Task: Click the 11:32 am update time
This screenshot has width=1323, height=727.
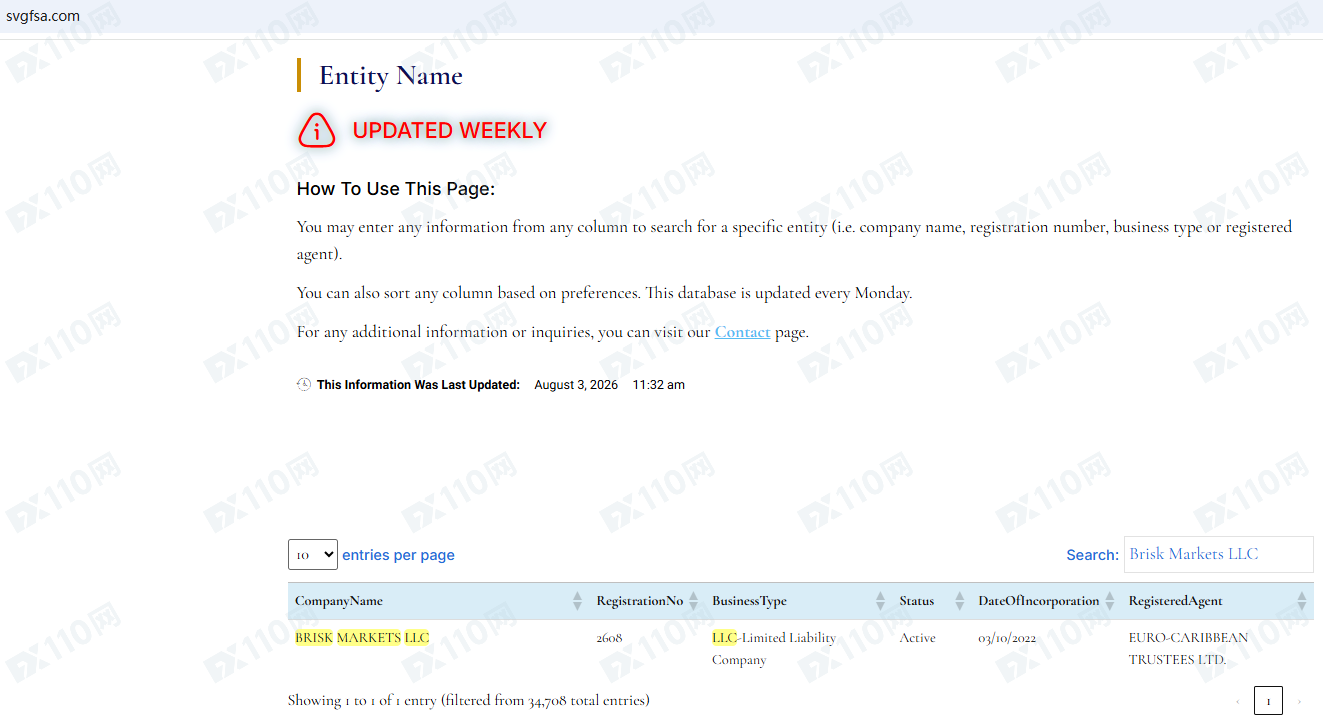Action: click(659, 385)
